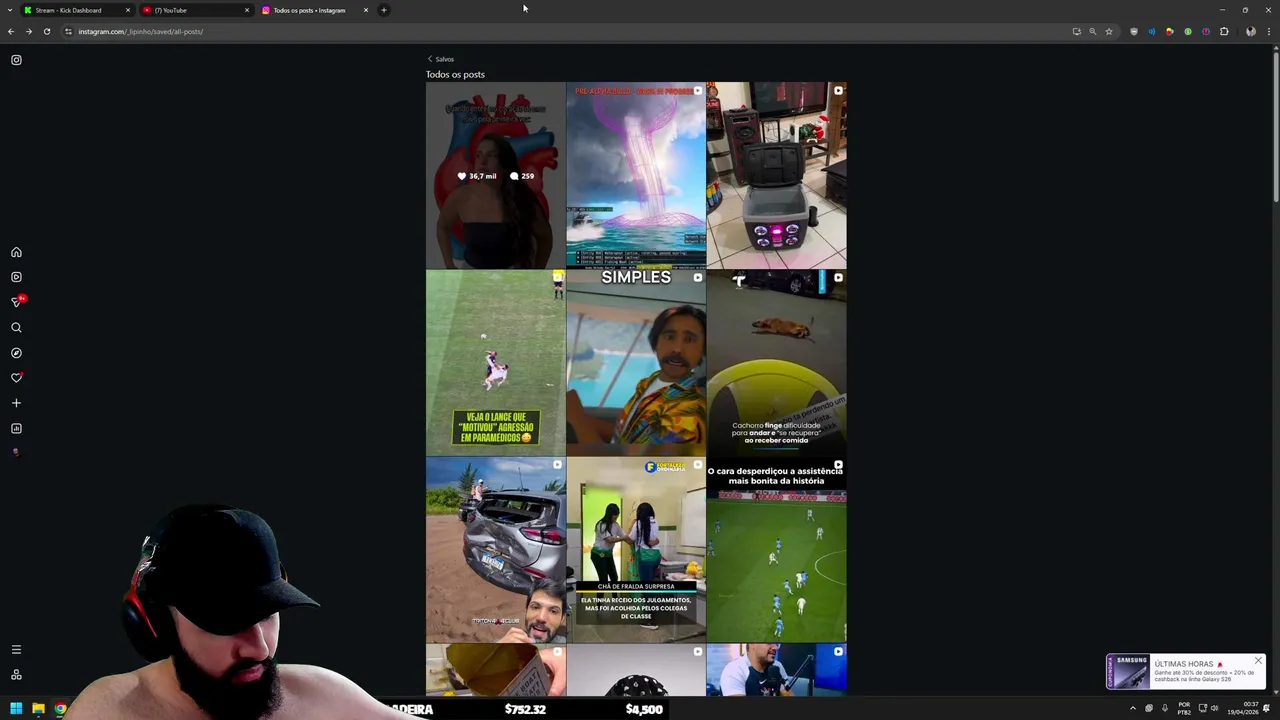Reload the Instagram page
1280x720 pixels.
click(x=46, y=31)
